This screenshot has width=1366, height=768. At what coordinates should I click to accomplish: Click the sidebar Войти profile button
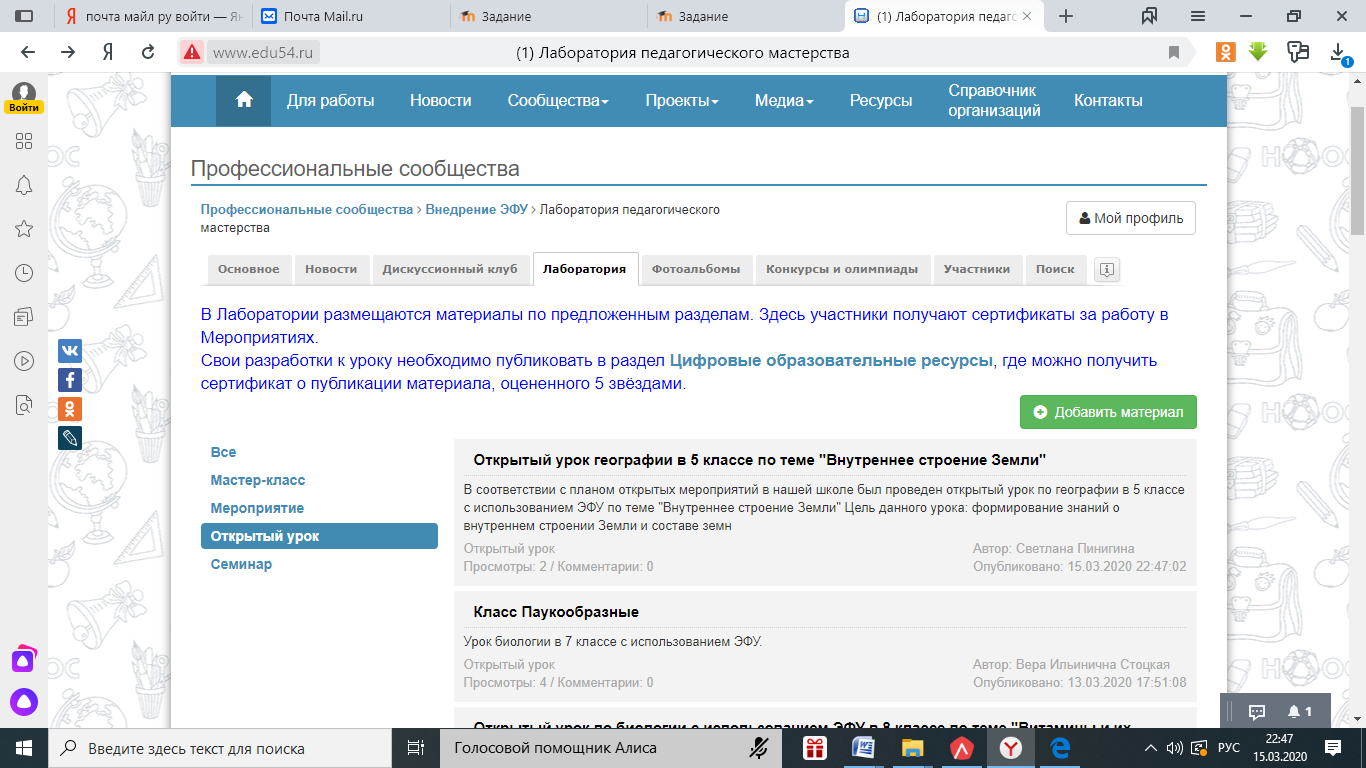(x=24, y=99)
